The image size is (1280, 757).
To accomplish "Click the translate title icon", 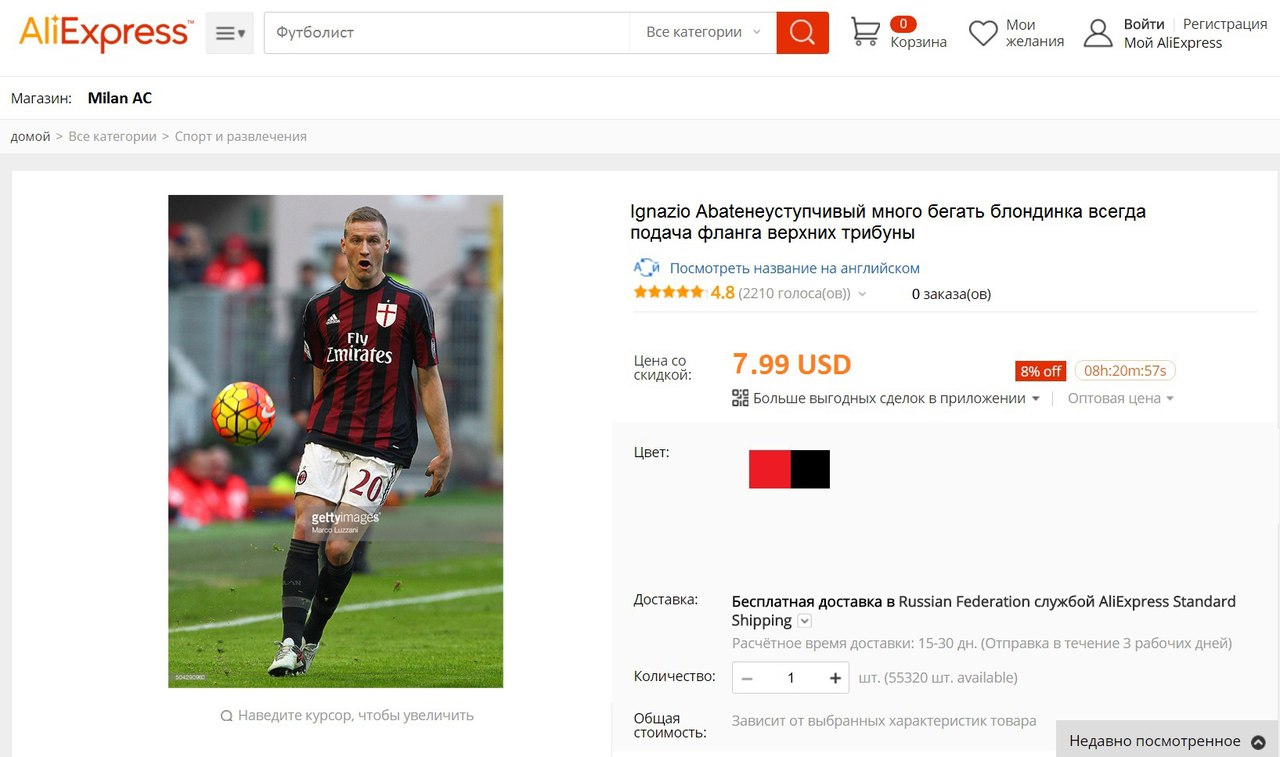I will coord(647,268).
